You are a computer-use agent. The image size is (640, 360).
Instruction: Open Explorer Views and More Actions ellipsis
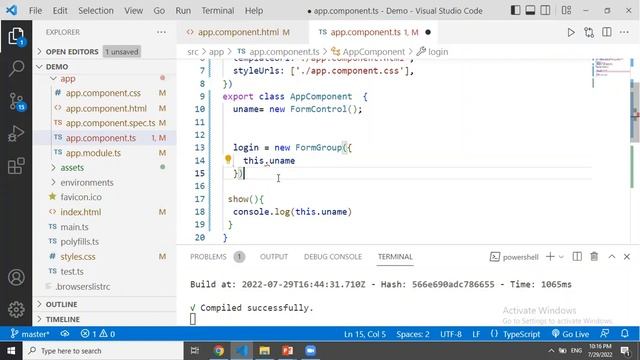click(161, 32)
